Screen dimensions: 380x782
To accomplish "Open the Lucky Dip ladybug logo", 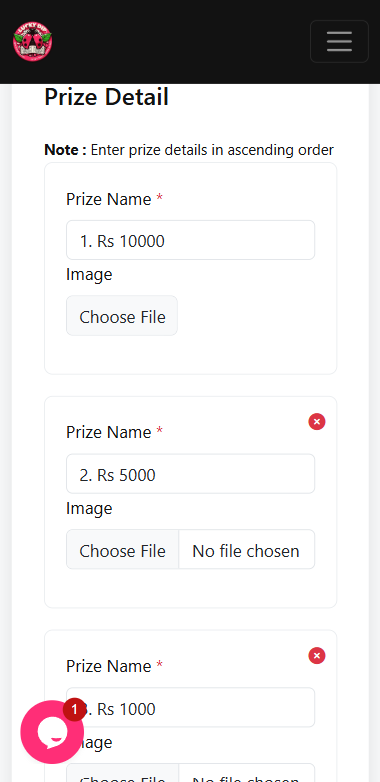I will (32, 42).
